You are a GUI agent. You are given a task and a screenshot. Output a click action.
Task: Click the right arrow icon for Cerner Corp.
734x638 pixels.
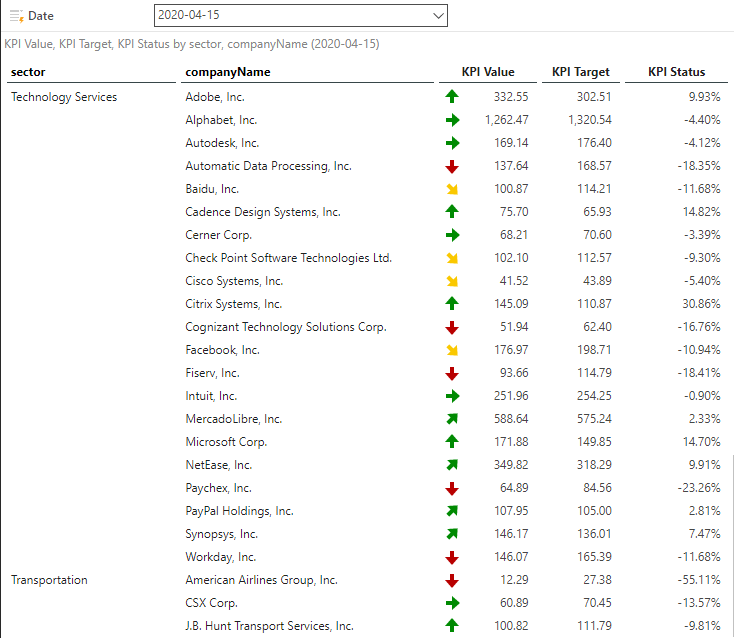pos(452,235)
